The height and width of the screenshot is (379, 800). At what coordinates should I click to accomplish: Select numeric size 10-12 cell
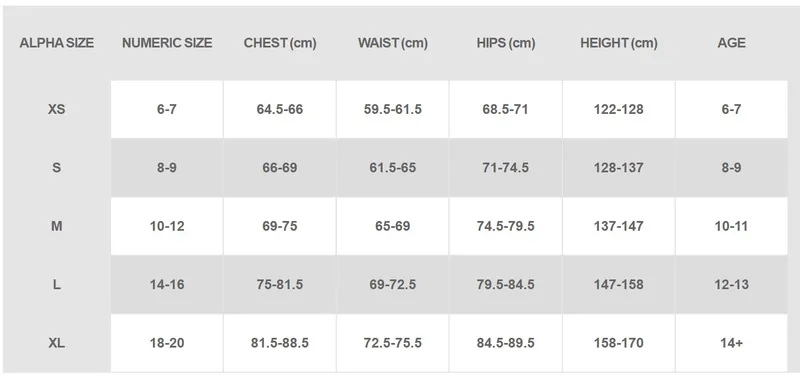click(x=167, y=226)
